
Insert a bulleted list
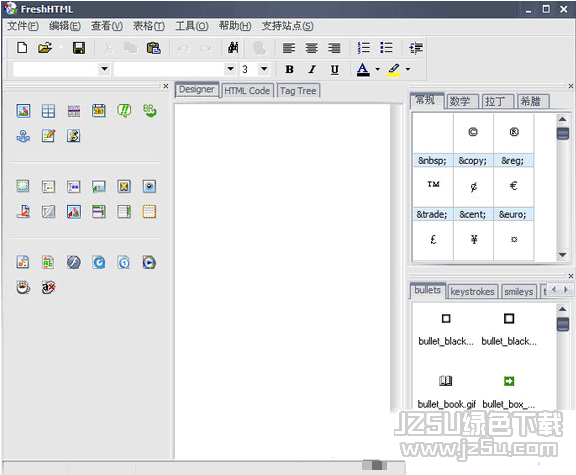(x=386, y=48)
